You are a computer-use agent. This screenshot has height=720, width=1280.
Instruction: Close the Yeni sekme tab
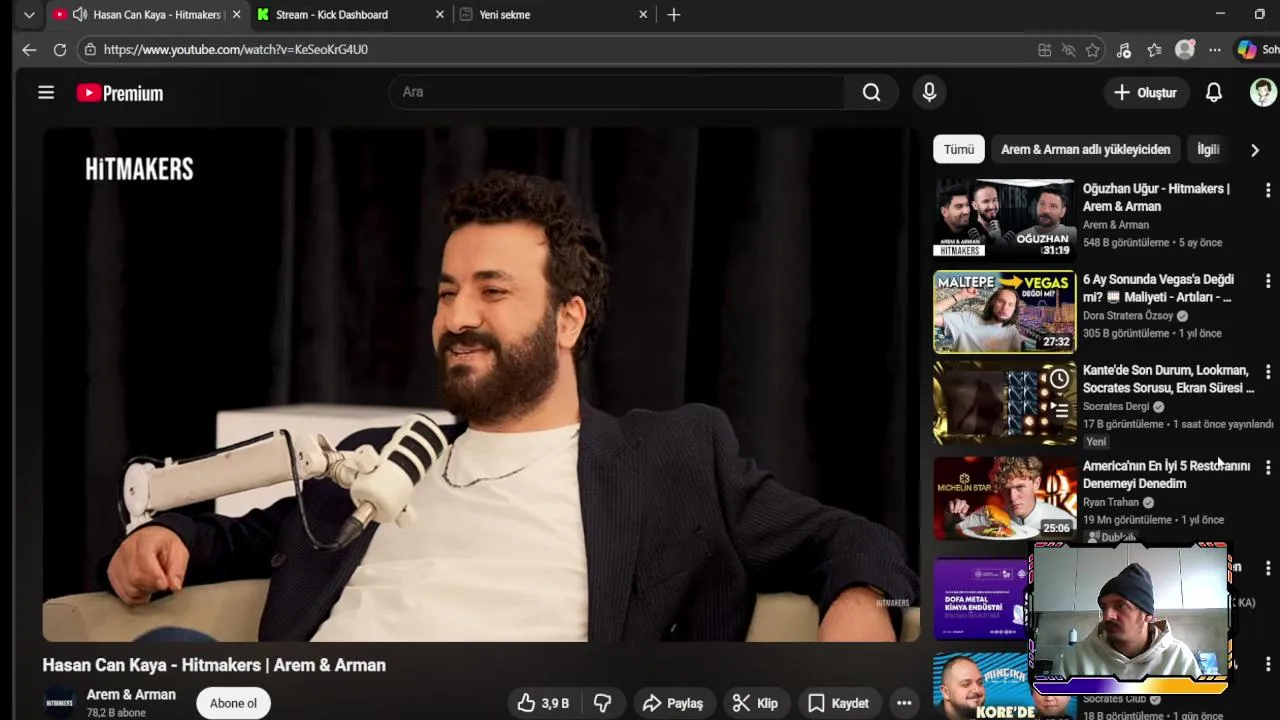click(643, 15)
